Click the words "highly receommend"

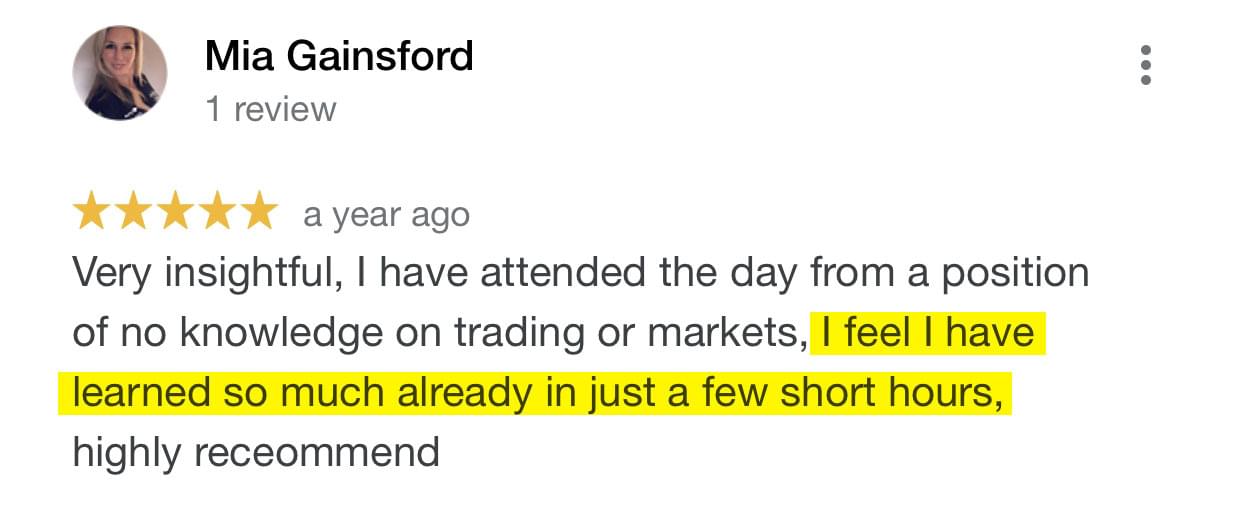256,453
